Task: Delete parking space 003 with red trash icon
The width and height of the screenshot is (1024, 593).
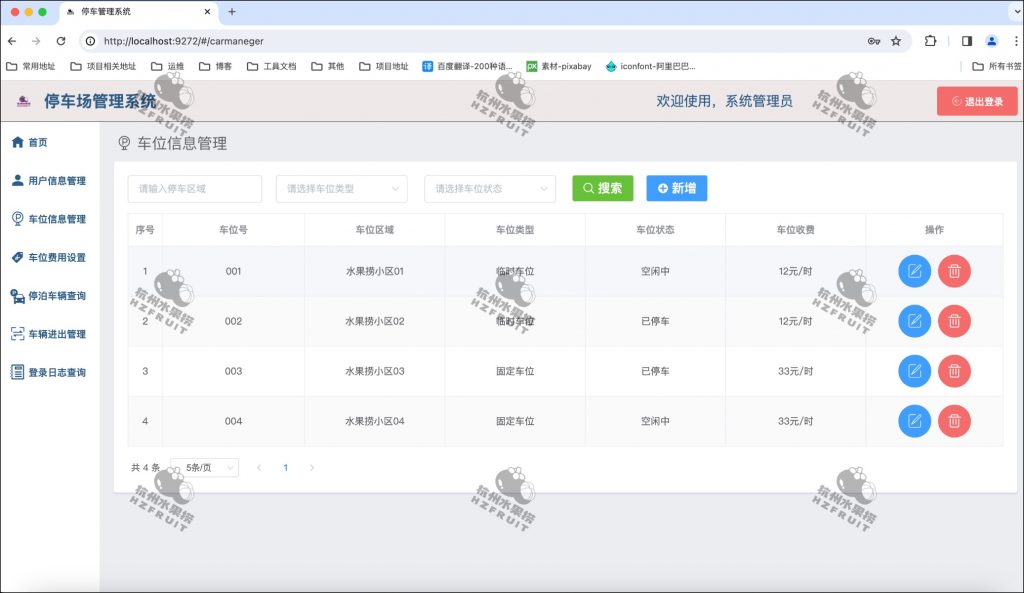Action: pos(955,371)
